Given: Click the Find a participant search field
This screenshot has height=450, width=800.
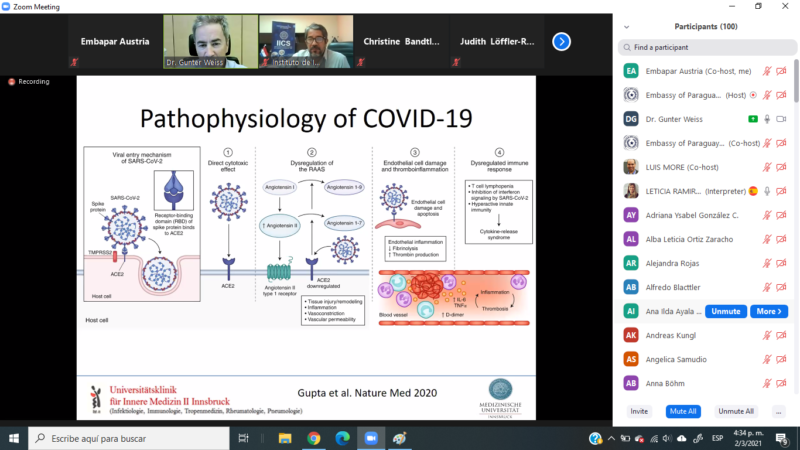Looking at the screenshot, I should 707,47.
